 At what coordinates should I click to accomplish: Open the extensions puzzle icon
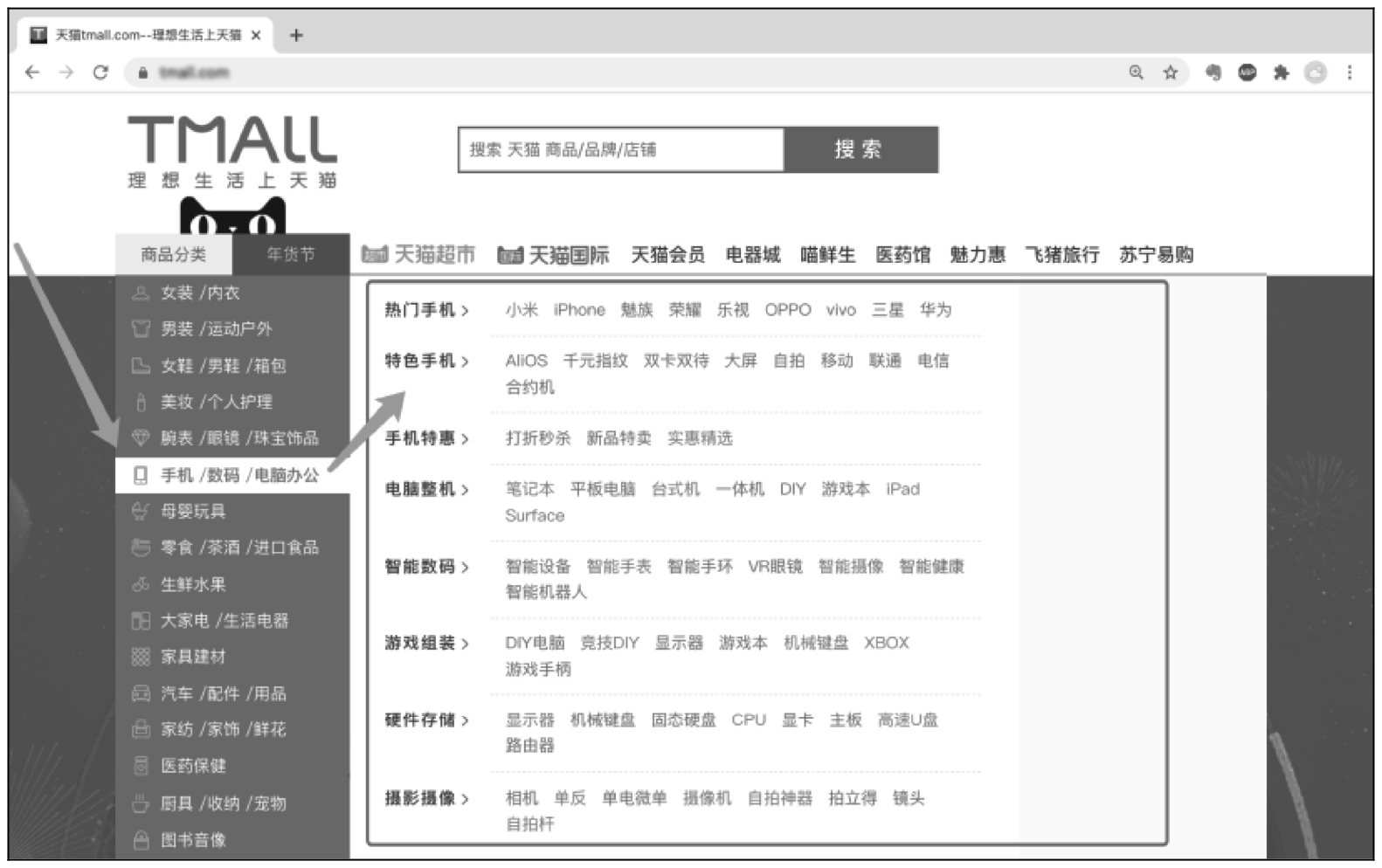1281,72
